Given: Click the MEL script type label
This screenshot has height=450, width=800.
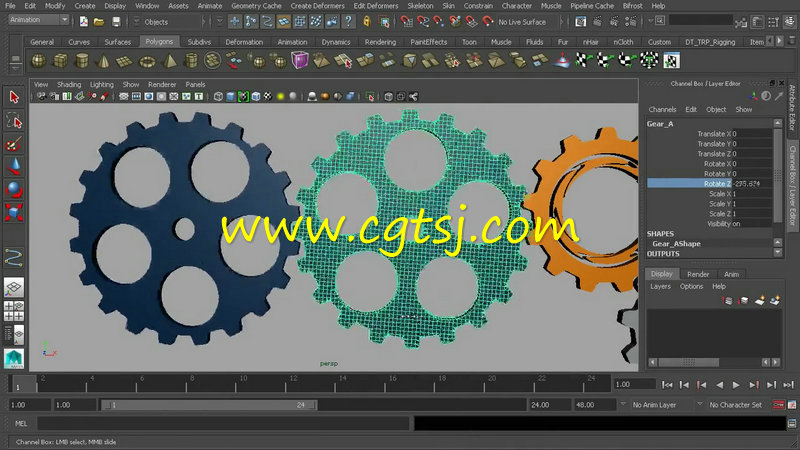Looking at the screenshot, I should pos(21,423).
